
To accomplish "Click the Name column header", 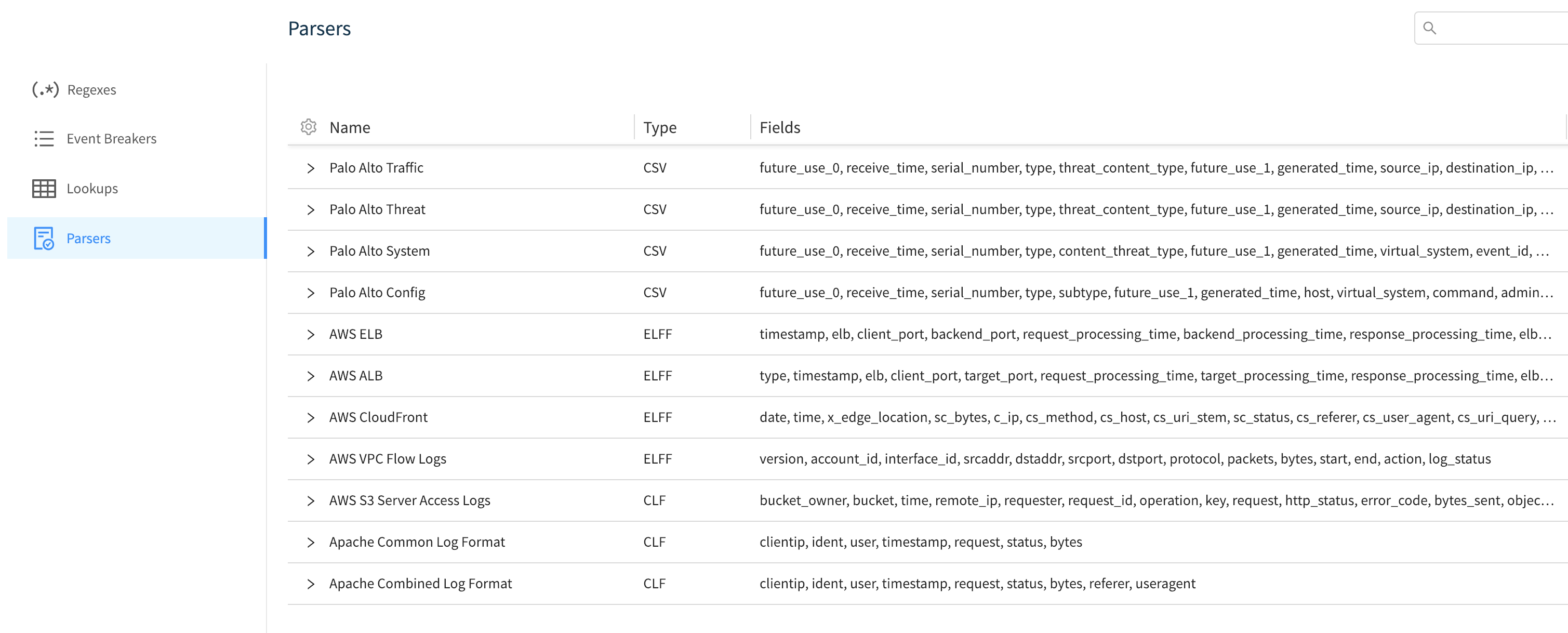I will click(x=350, y=127).
